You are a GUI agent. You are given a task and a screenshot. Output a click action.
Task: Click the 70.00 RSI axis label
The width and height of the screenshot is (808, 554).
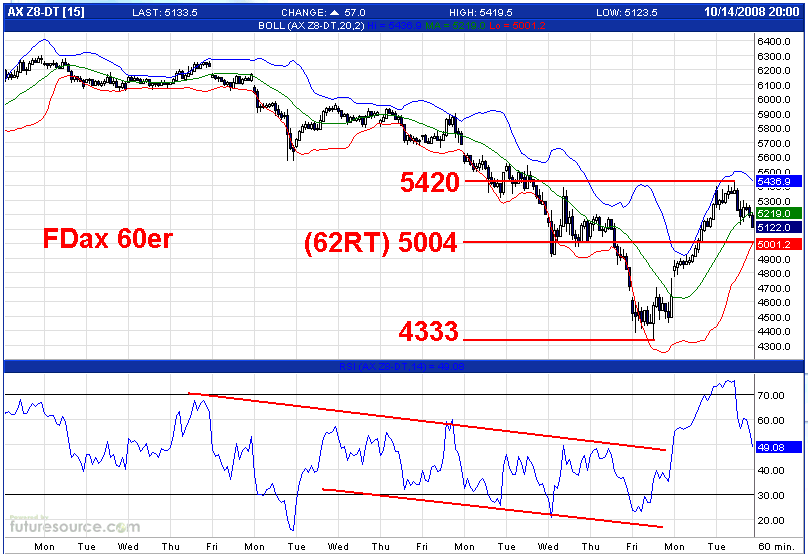(x=771, y=395)
